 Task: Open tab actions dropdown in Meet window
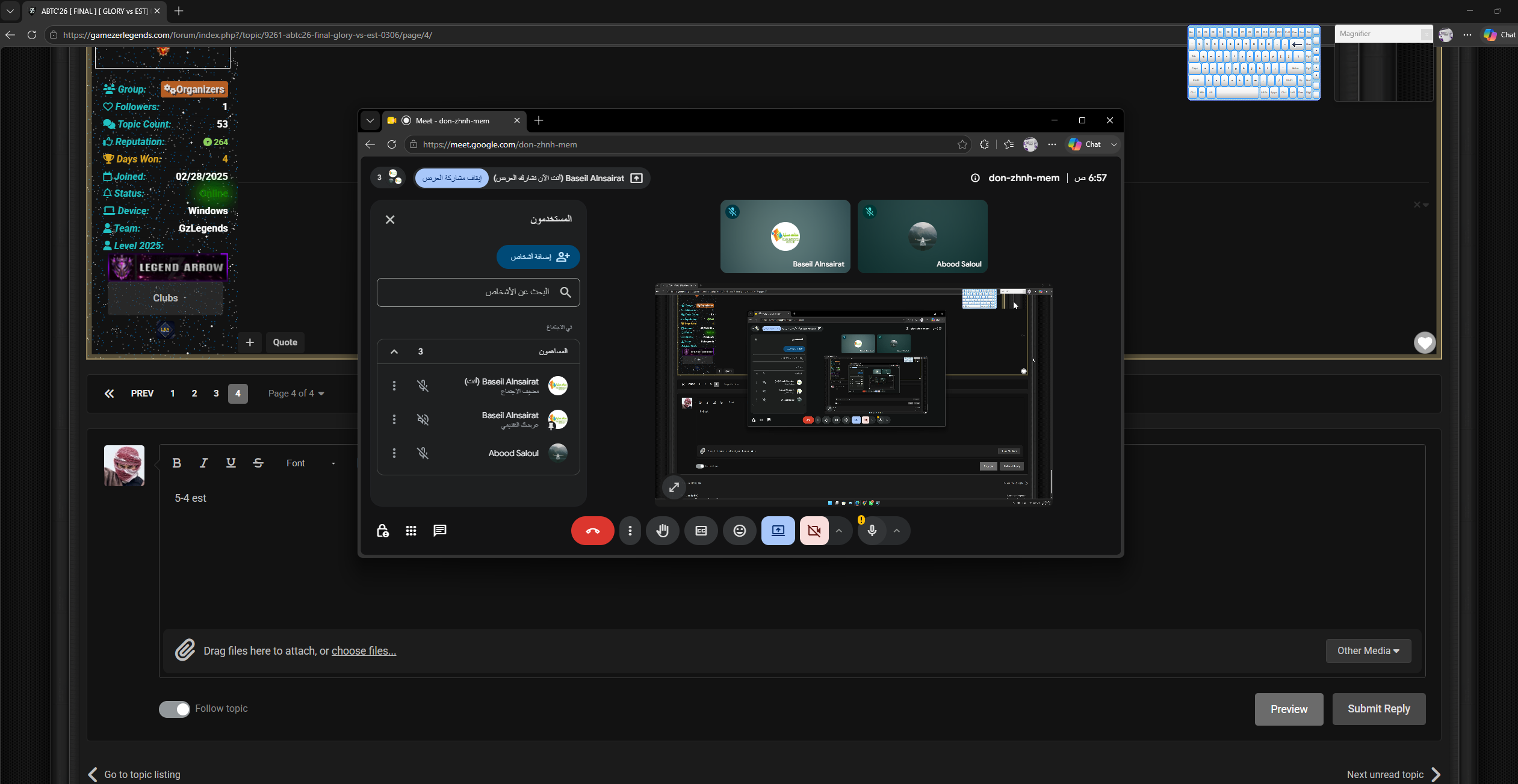[370, 120]
